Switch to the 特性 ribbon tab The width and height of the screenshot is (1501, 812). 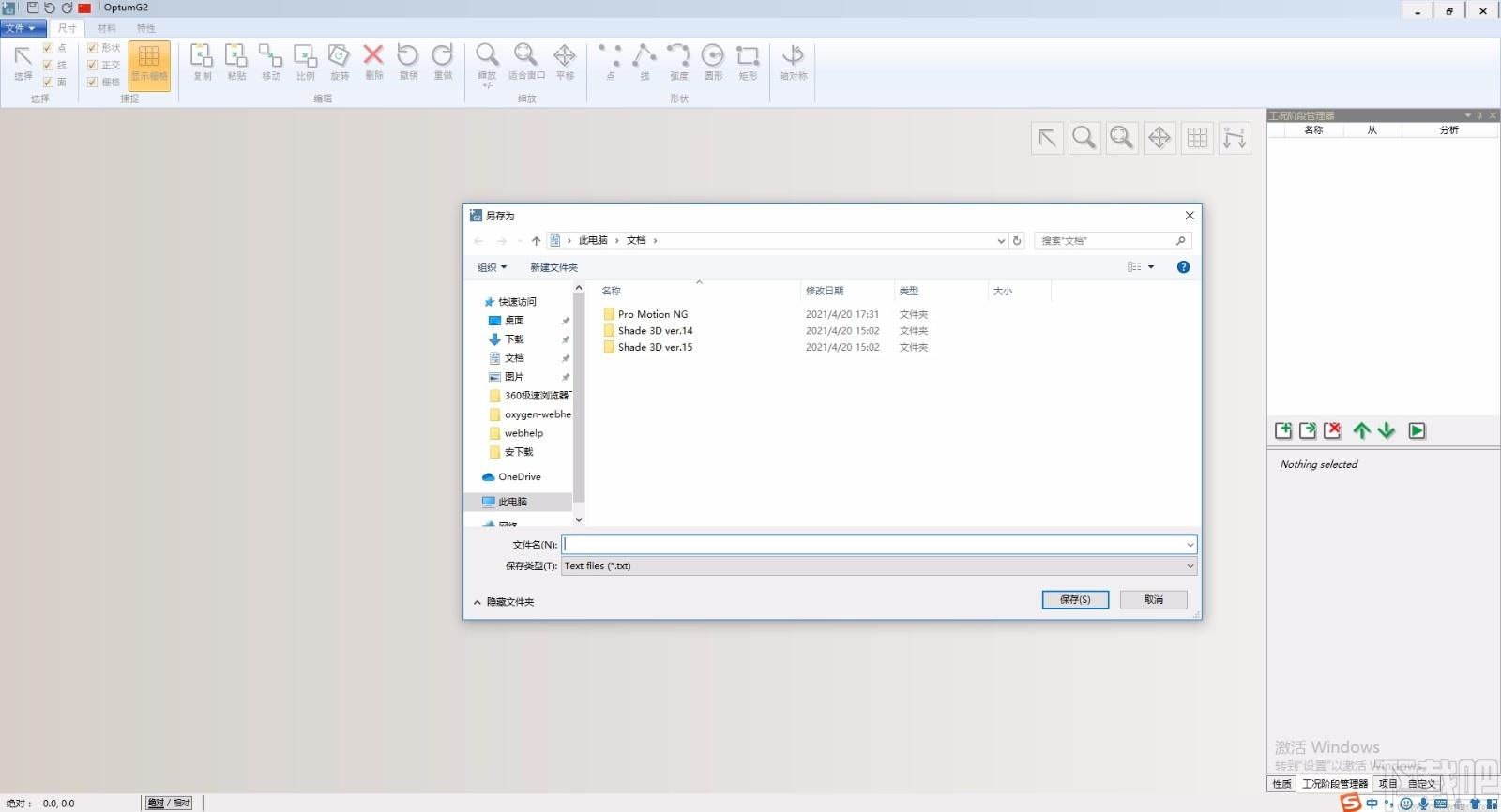pos(146,28)
